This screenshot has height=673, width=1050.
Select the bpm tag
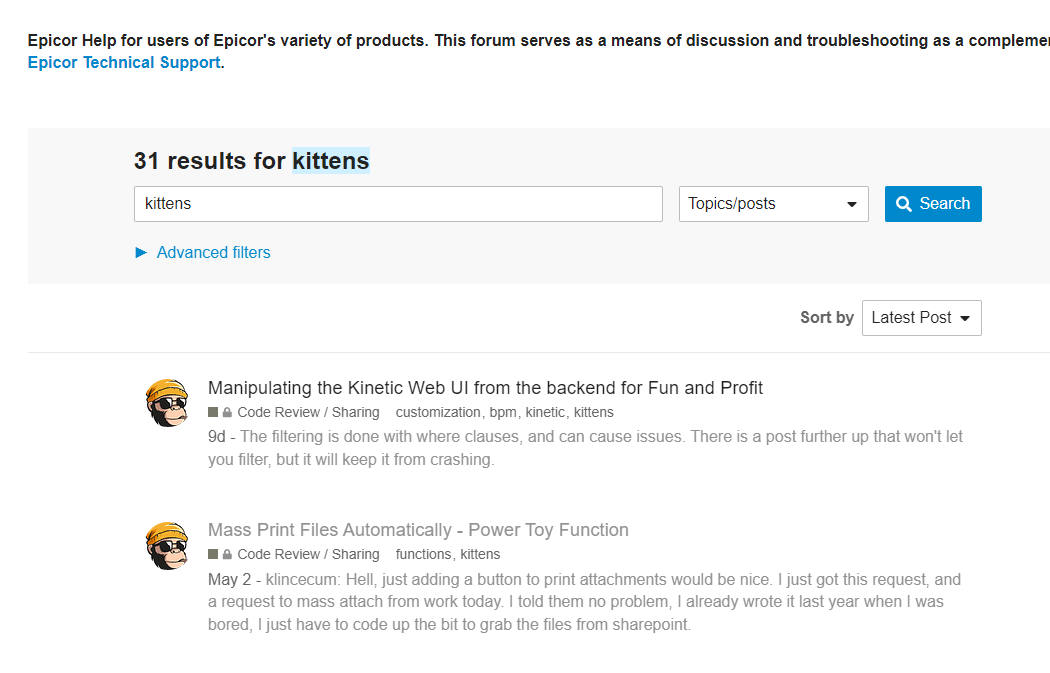click(502, 412)
